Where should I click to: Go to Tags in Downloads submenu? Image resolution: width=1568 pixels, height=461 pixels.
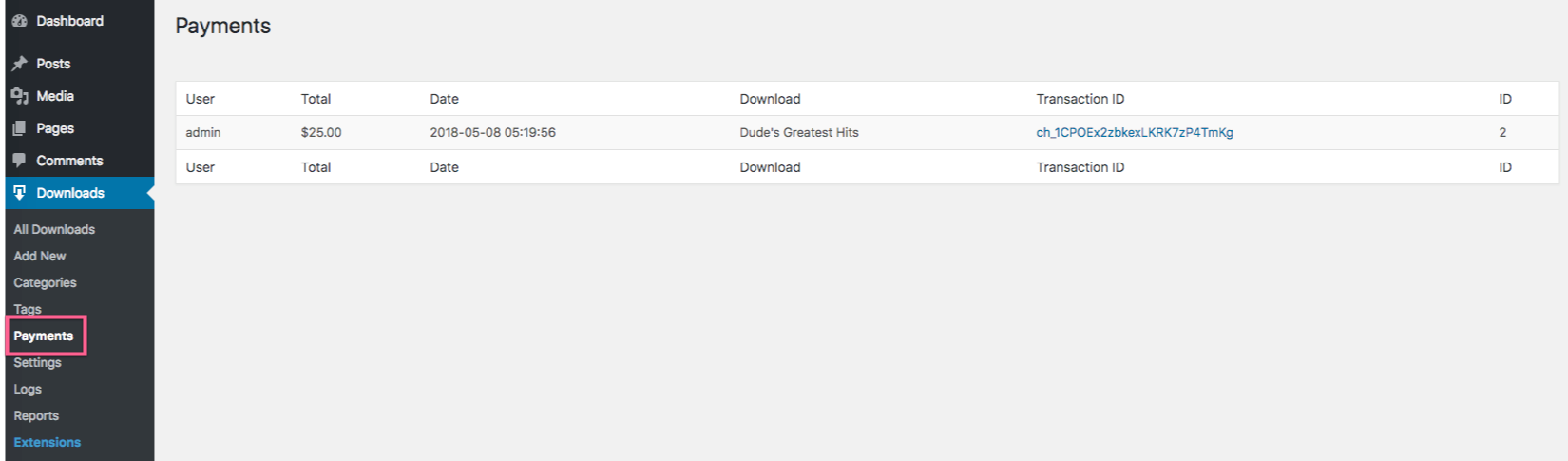(x=28, y=309)
